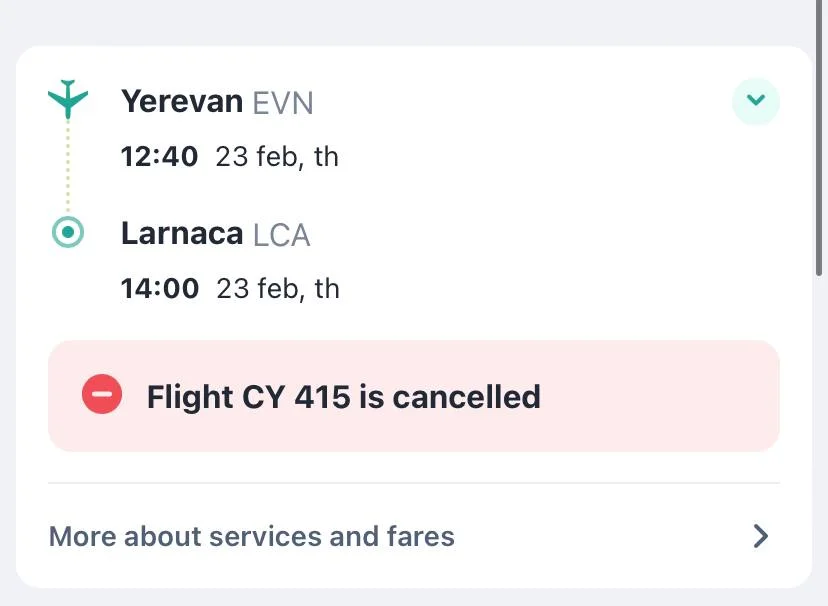Click the dotted route line between airports
The width and height of the screenshot is (828, 606).
pos(68,165)
